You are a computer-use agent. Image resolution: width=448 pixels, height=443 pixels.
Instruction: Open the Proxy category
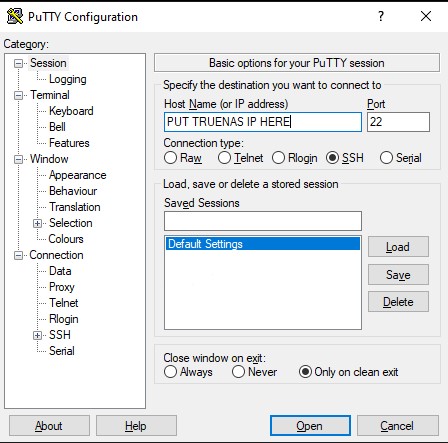(x=62, y=287)
